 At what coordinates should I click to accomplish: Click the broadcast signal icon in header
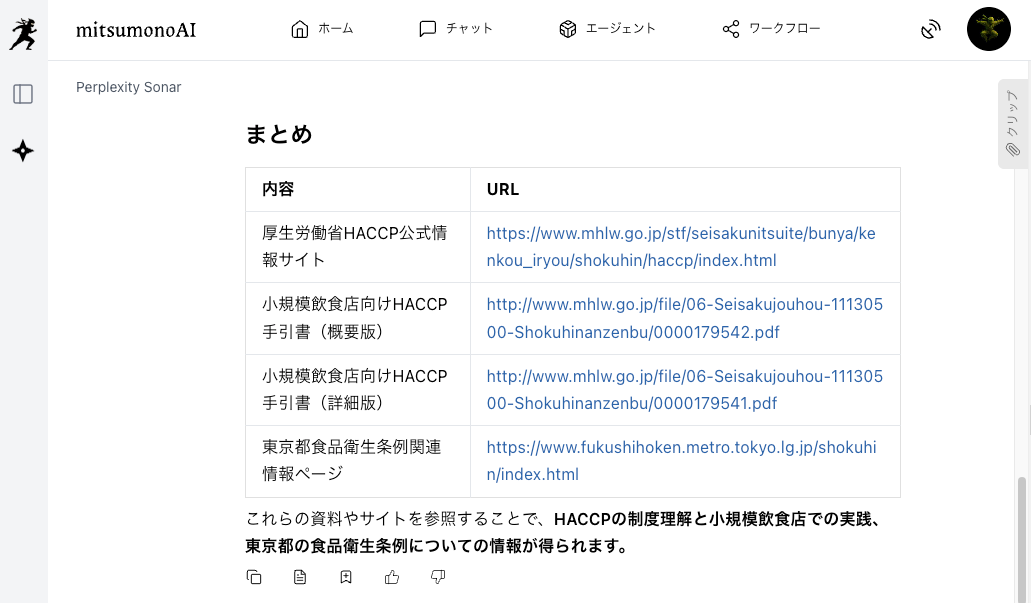tap(930, 29)
